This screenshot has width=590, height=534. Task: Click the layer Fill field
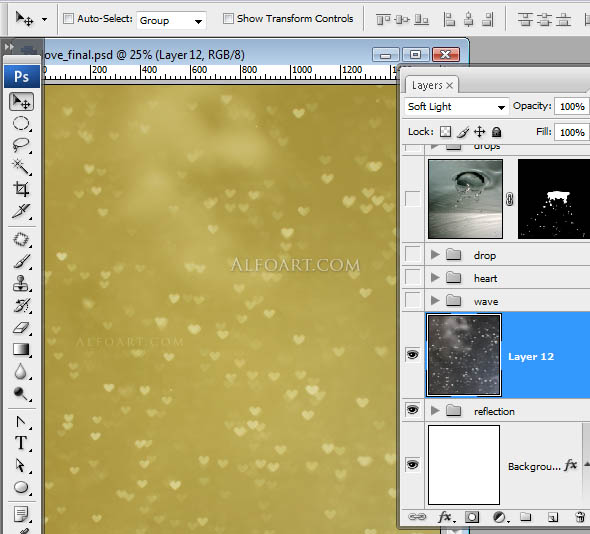pyautogui.click(x=572, y=132)
